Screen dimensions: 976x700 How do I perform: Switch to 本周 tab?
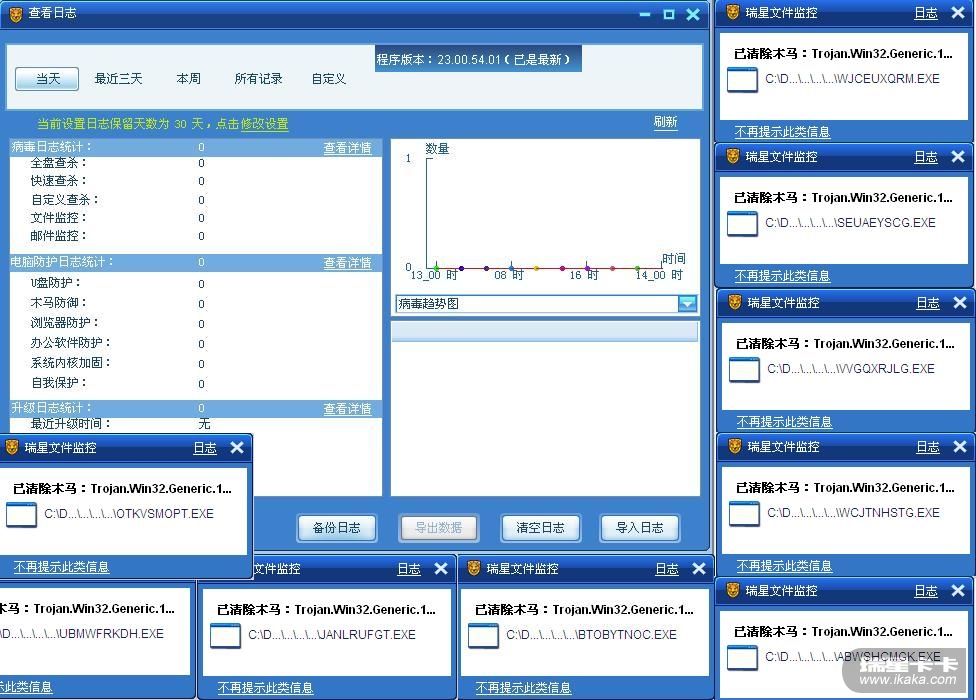tap(189, 79)
